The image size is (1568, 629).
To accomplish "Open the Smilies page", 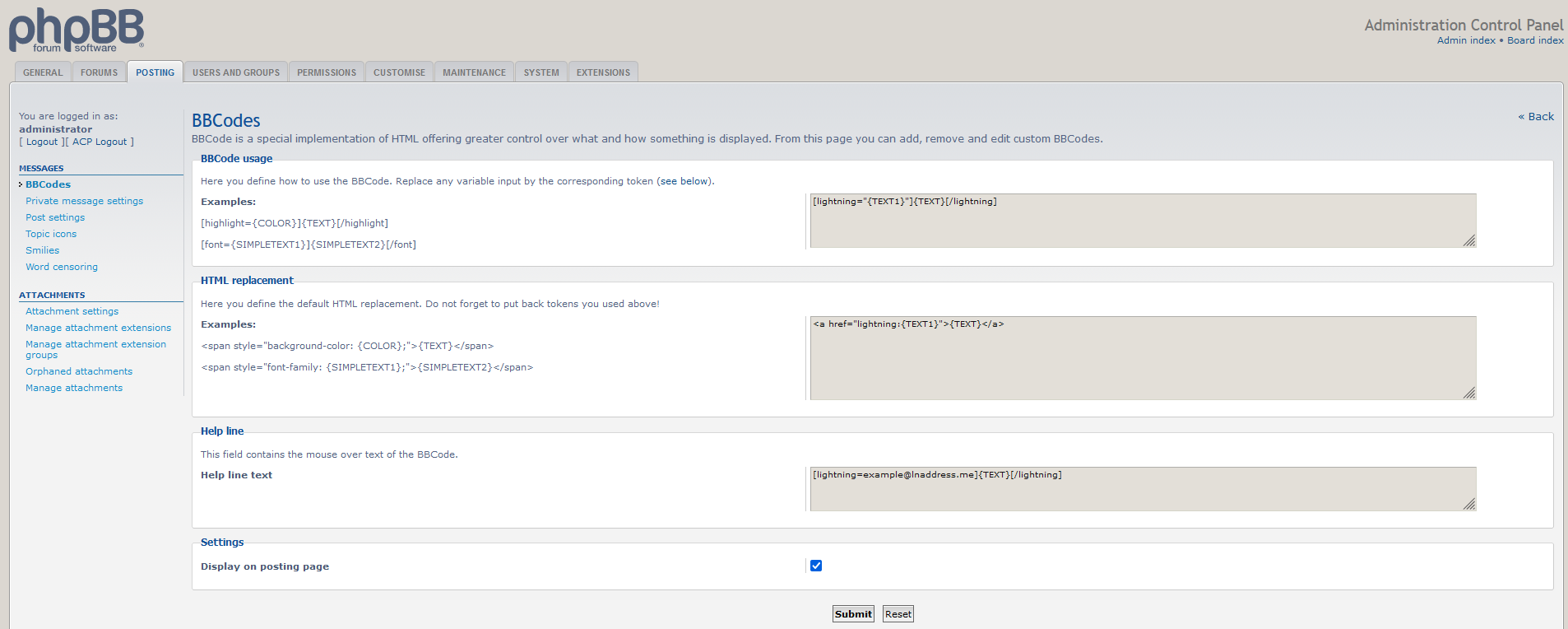I will [x=42, y=250].
